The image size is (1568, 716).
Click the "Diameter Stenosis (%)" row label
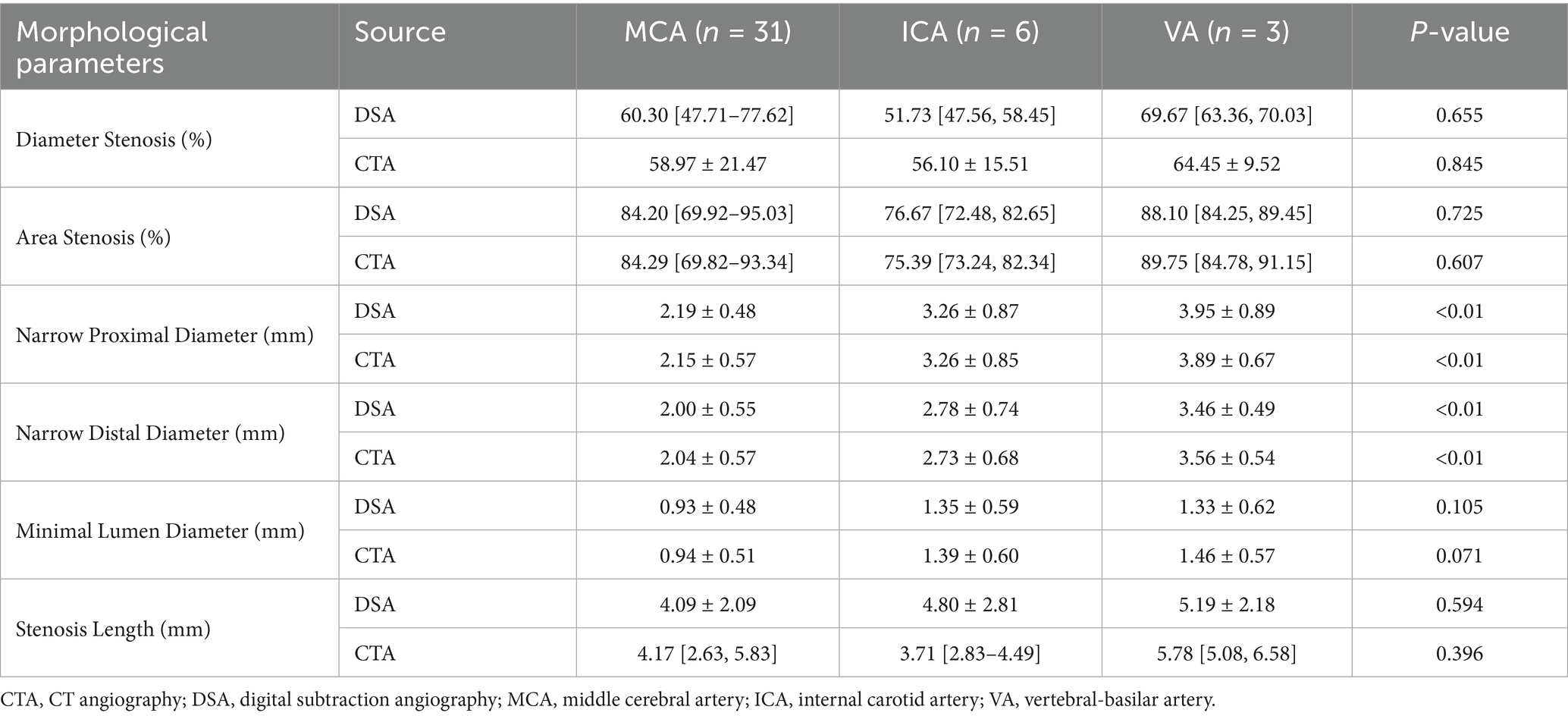click(114, 140)
